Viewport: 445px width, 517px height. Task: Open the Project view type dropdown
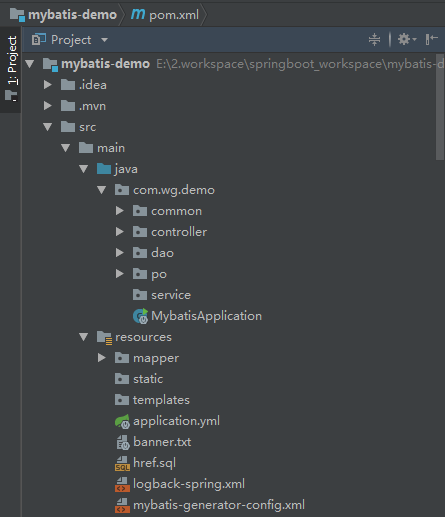[104, 40]
